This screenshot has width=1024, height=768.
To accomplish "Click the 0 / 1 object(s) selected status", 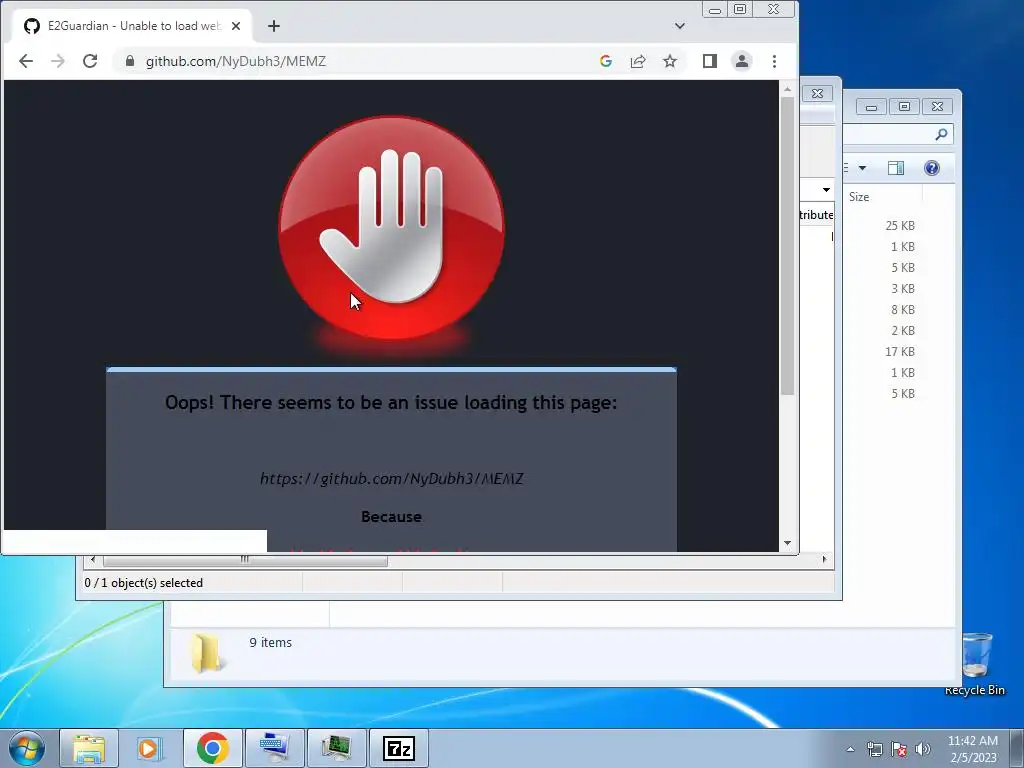I will pos(144,583).
